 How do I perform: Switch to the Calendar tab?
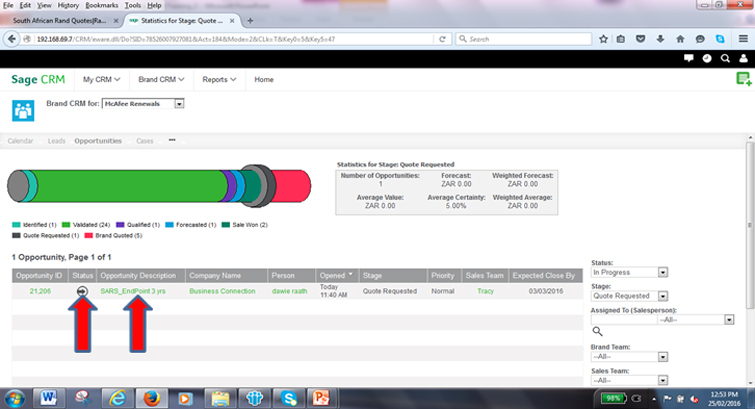tap(20, 141)
